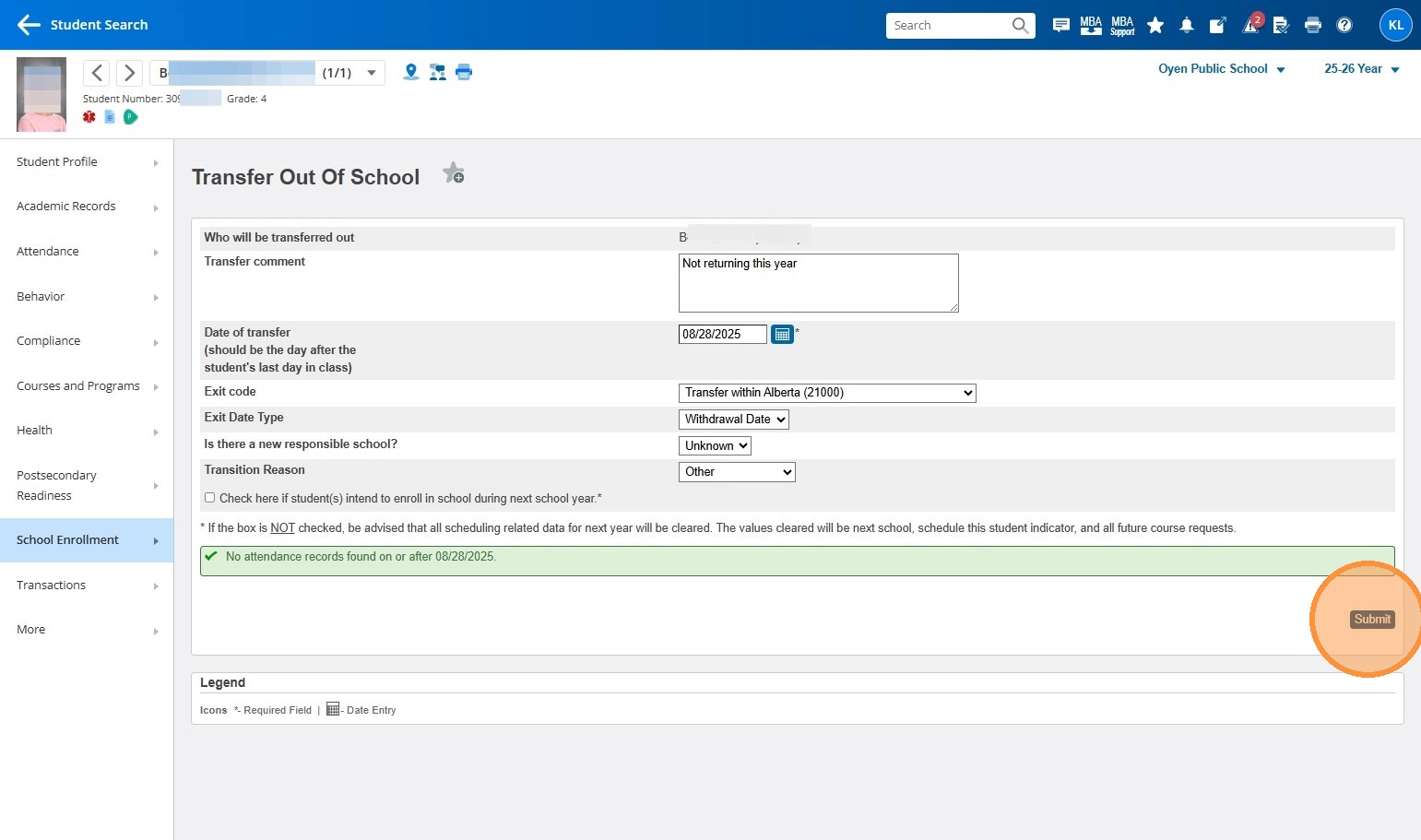Open the new responsible school dropdown

715,446
